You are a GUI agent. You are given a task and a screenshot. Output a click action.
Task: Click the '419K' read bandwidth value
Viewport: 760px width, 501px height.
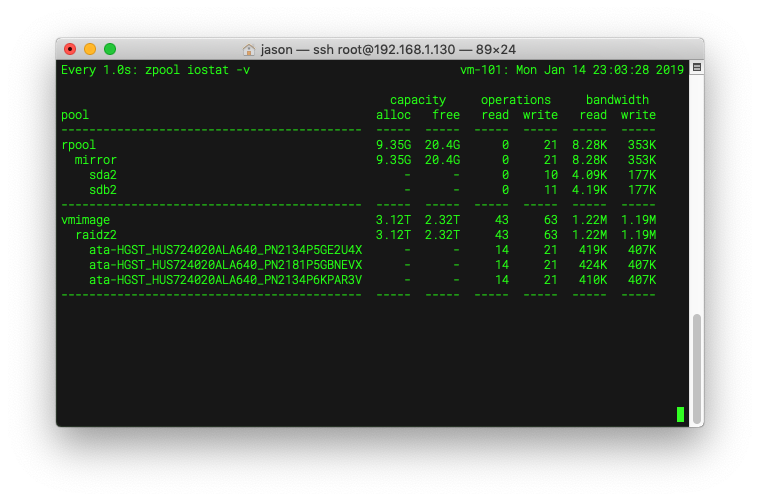pyautogui.click(x=593, y=250)
